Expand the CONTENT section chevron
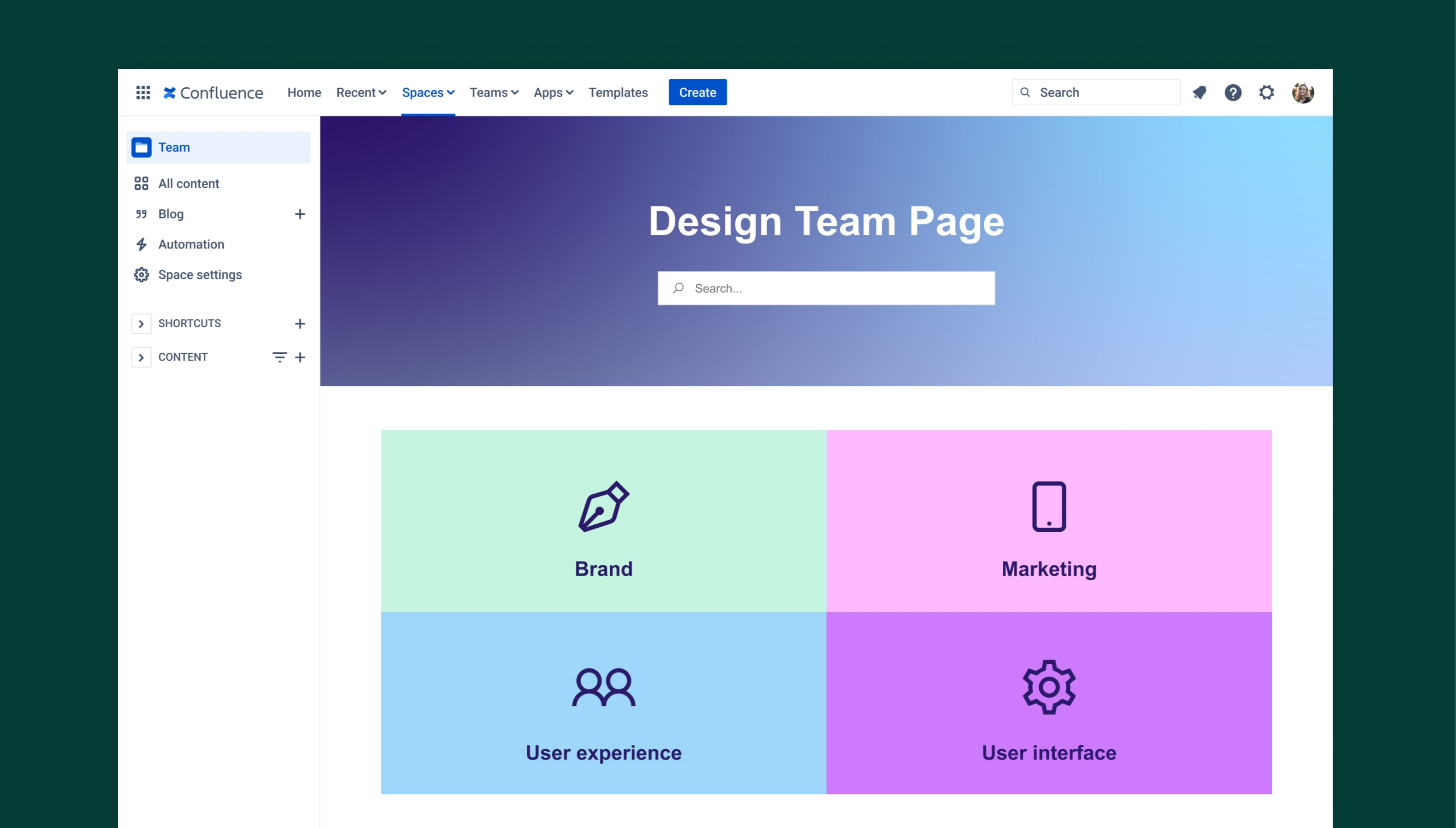1456x828 pixels. 141,357
